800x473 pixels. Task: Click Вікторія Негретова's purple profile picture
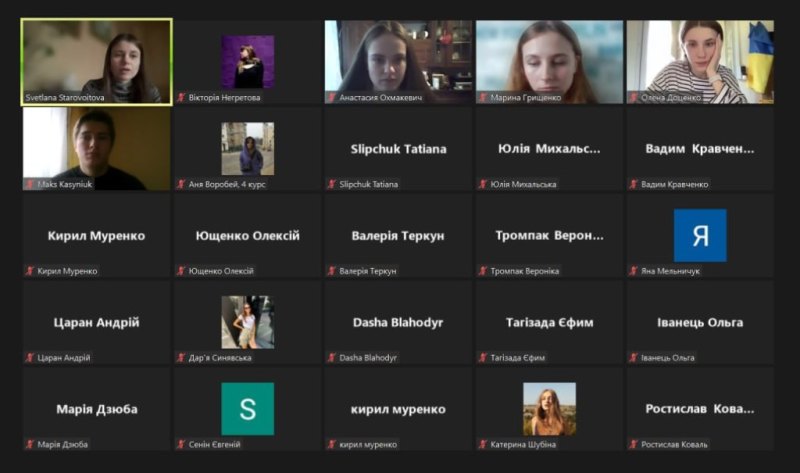[x=247, y=62]
